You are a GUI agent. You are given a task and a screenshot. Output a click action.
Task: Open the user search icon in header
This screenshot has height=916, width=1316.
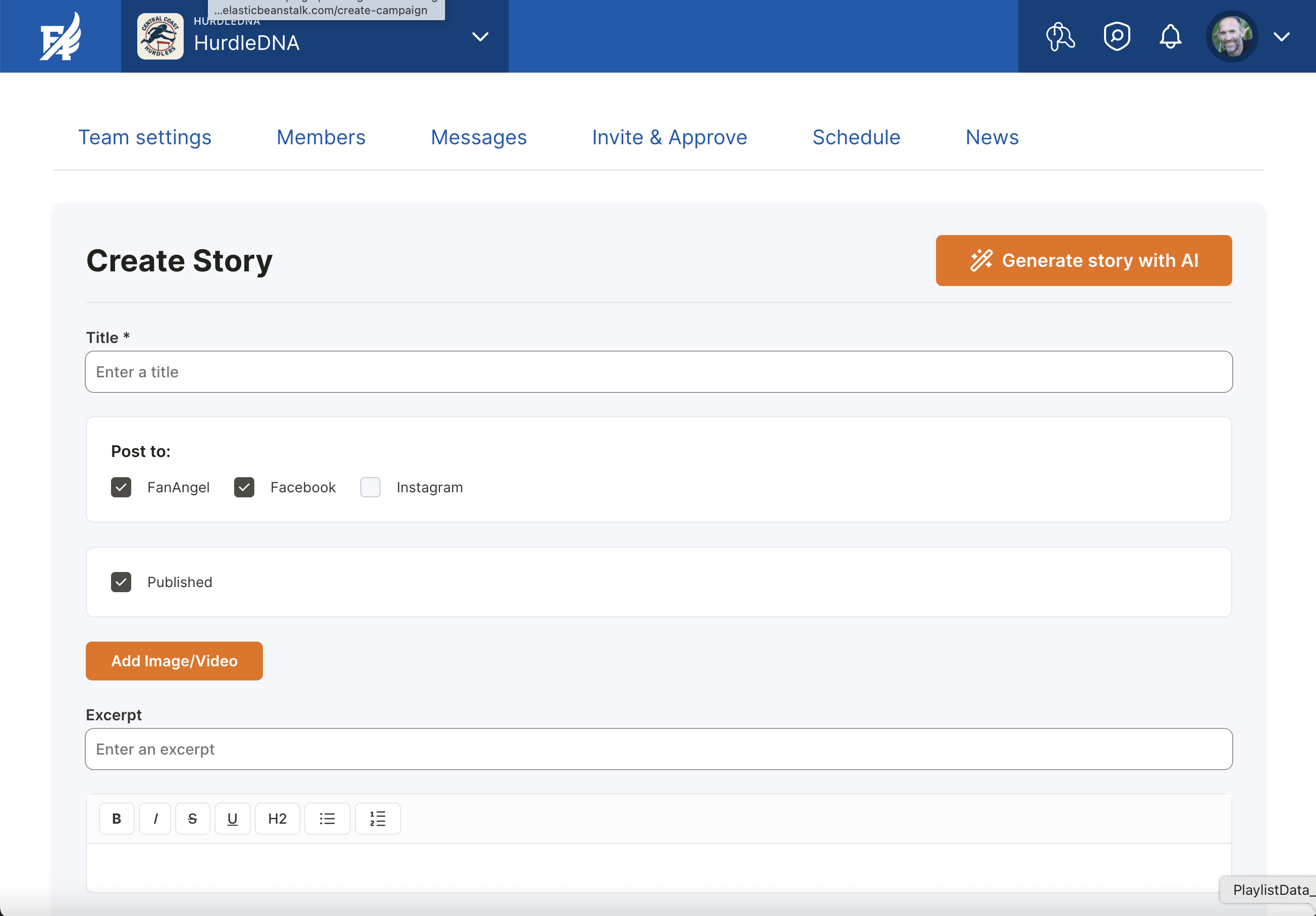1060,37
